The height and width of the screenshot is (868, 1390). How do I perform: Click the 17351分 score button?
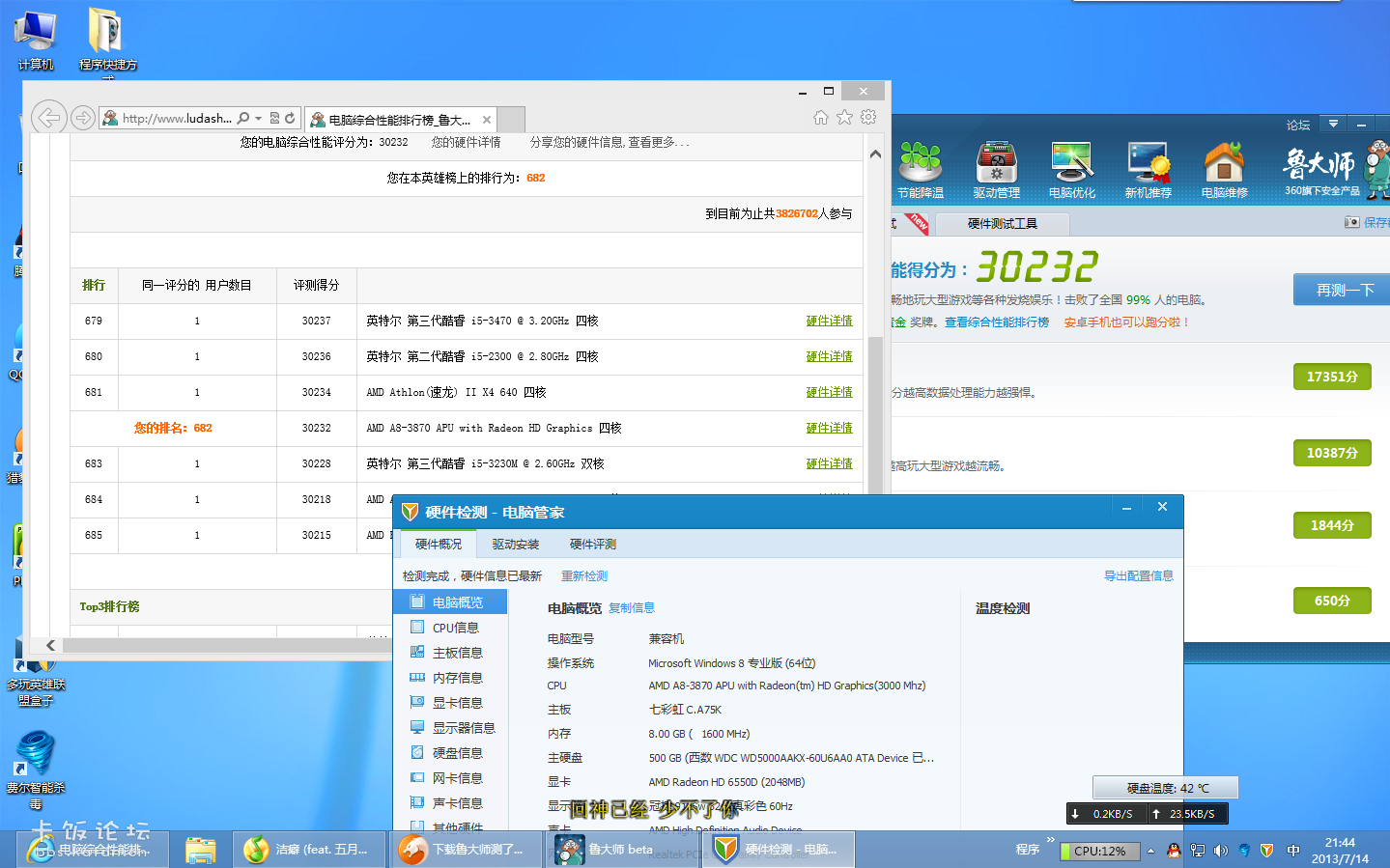[x=1332, y=377]
